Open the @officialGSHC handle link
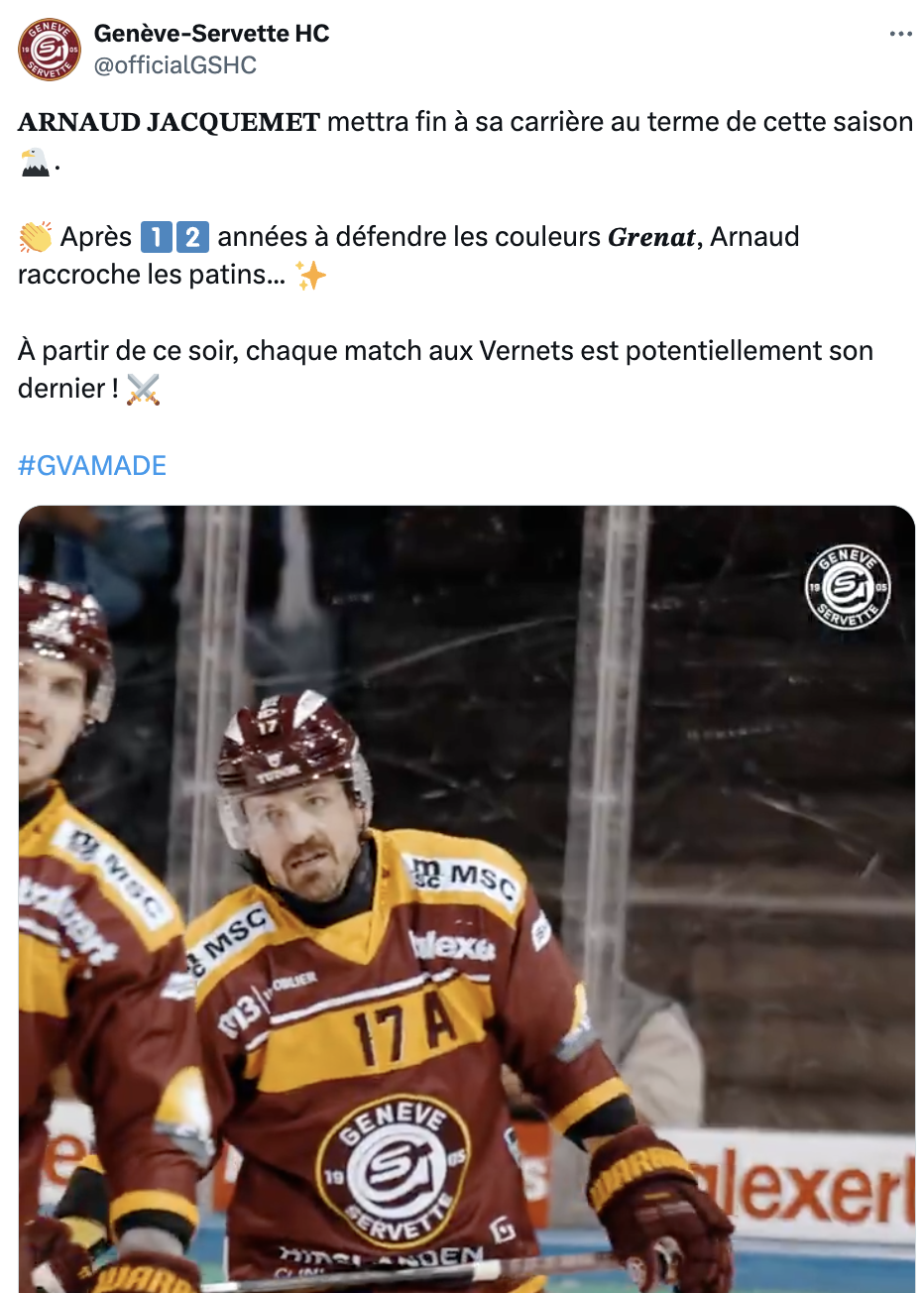The image size is (924, 1293). coord(175,65)
